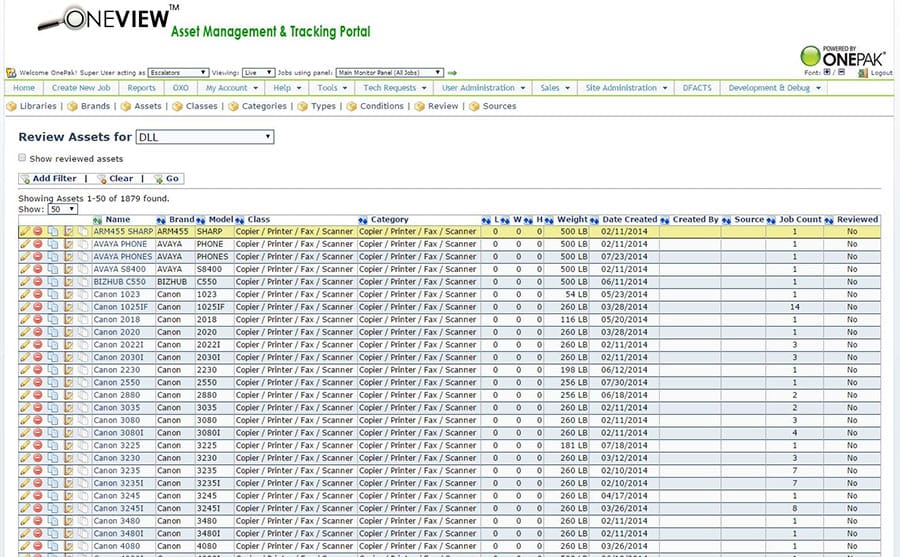This screenshot has width=900, height=557.
Task: Click the sort icon beside Date Created column
Action: [x=594, y=220]
